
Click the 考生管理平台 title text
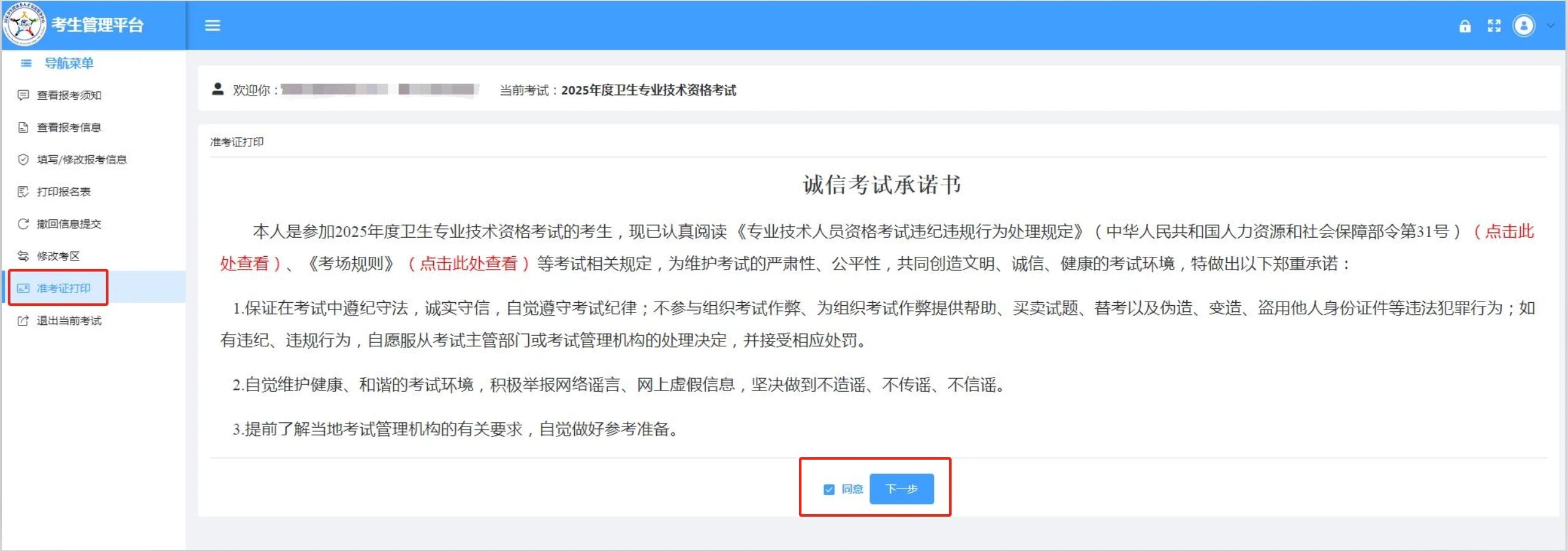pos(97,25)
